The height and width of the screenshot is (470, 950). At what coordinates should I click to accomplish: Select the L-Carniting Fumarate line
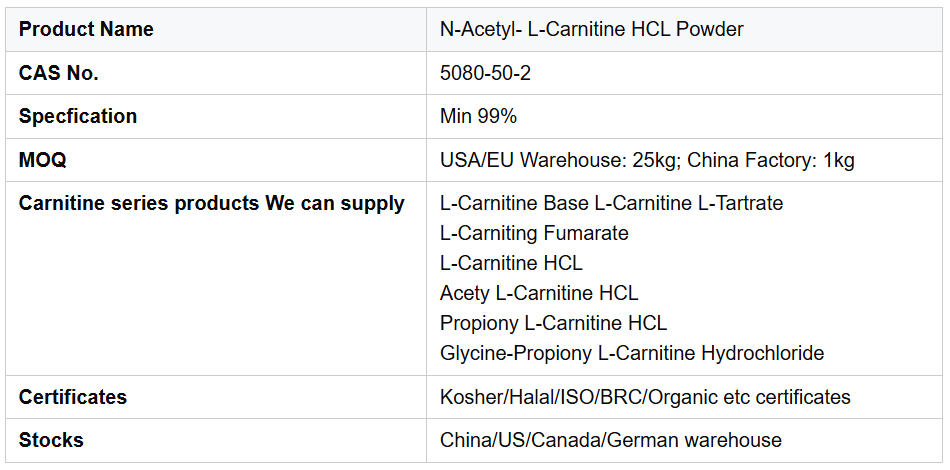coord(534,233)
